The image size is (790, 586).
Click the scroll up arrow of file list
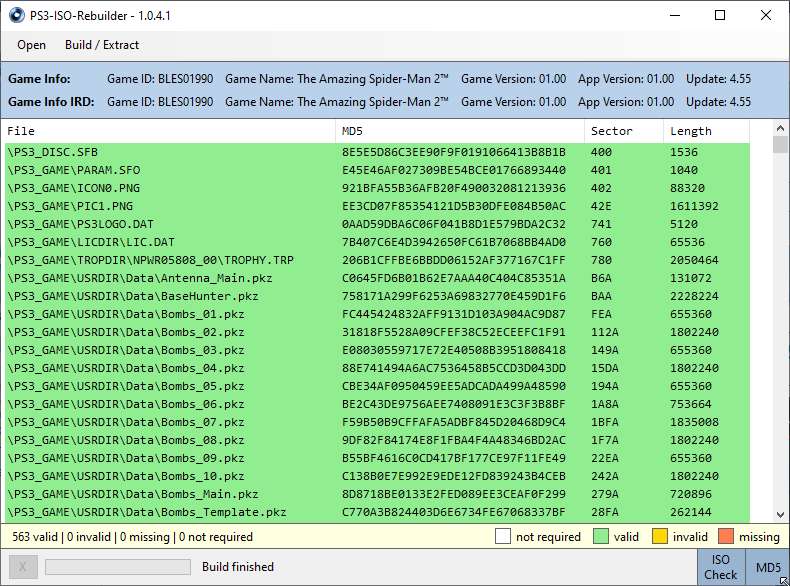point(780,128)
